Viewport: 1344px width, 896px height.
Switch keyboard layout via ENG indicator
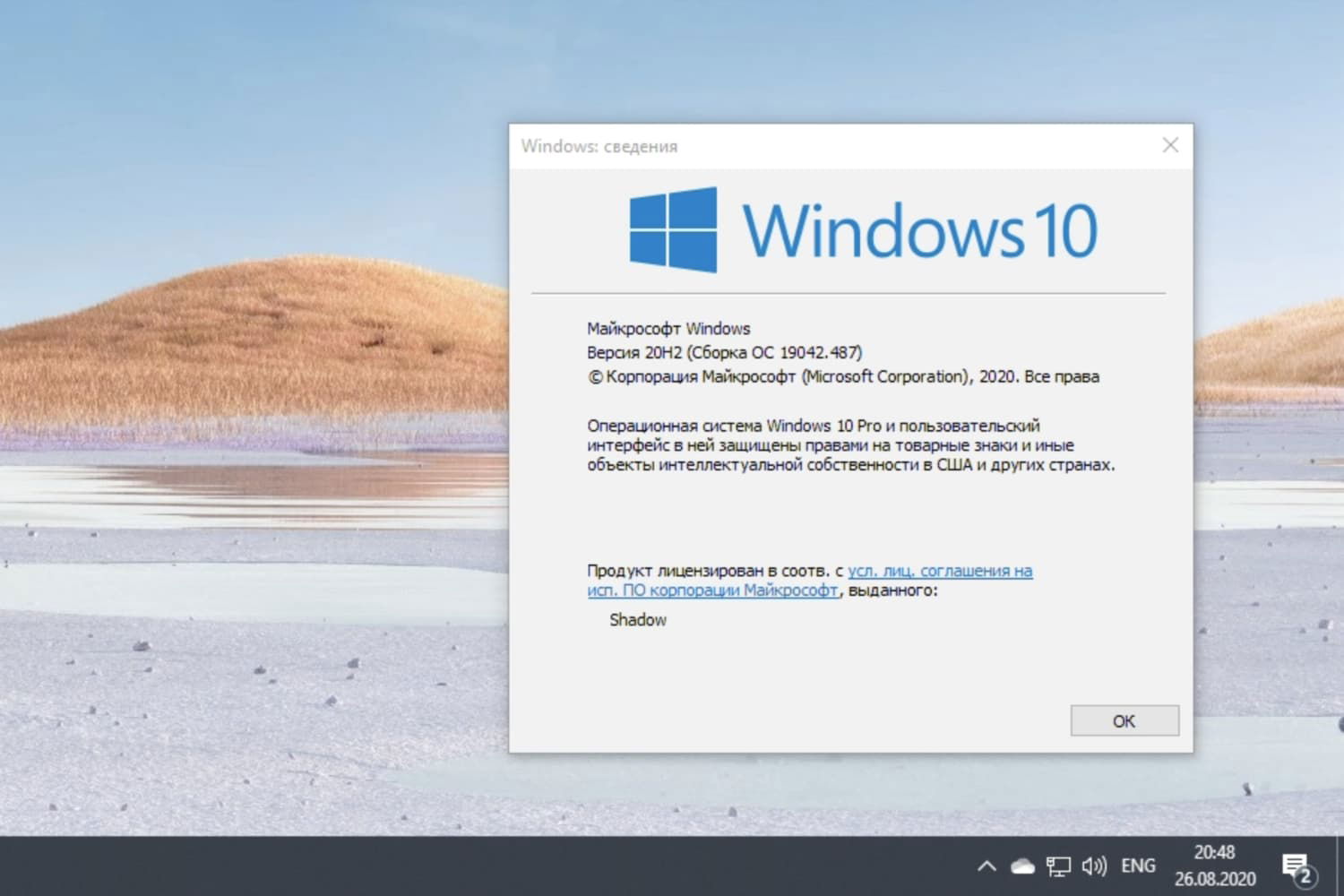coord(1137,866)
